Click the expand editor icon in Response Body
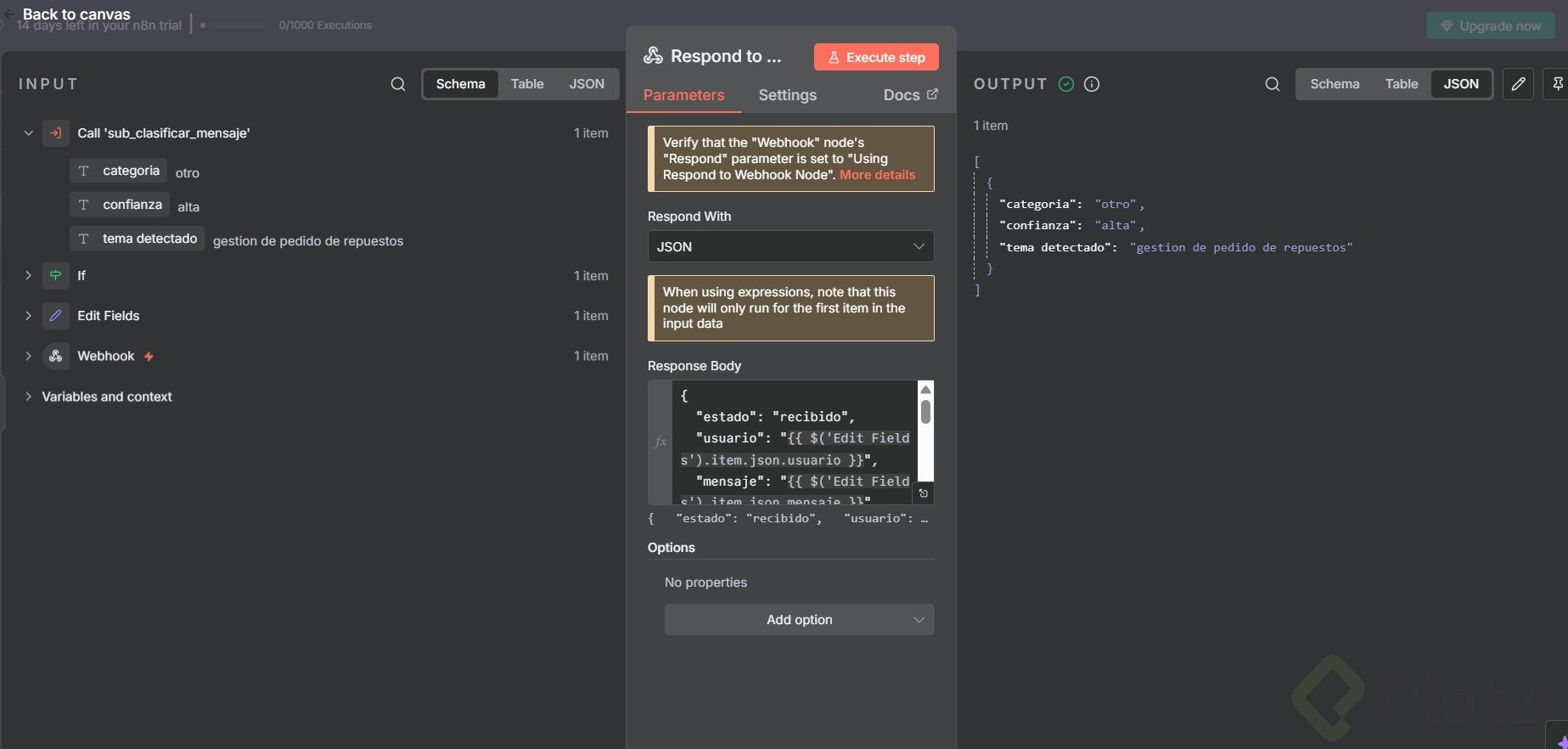This screenshot has height=749, width=1568. point(924,493)
